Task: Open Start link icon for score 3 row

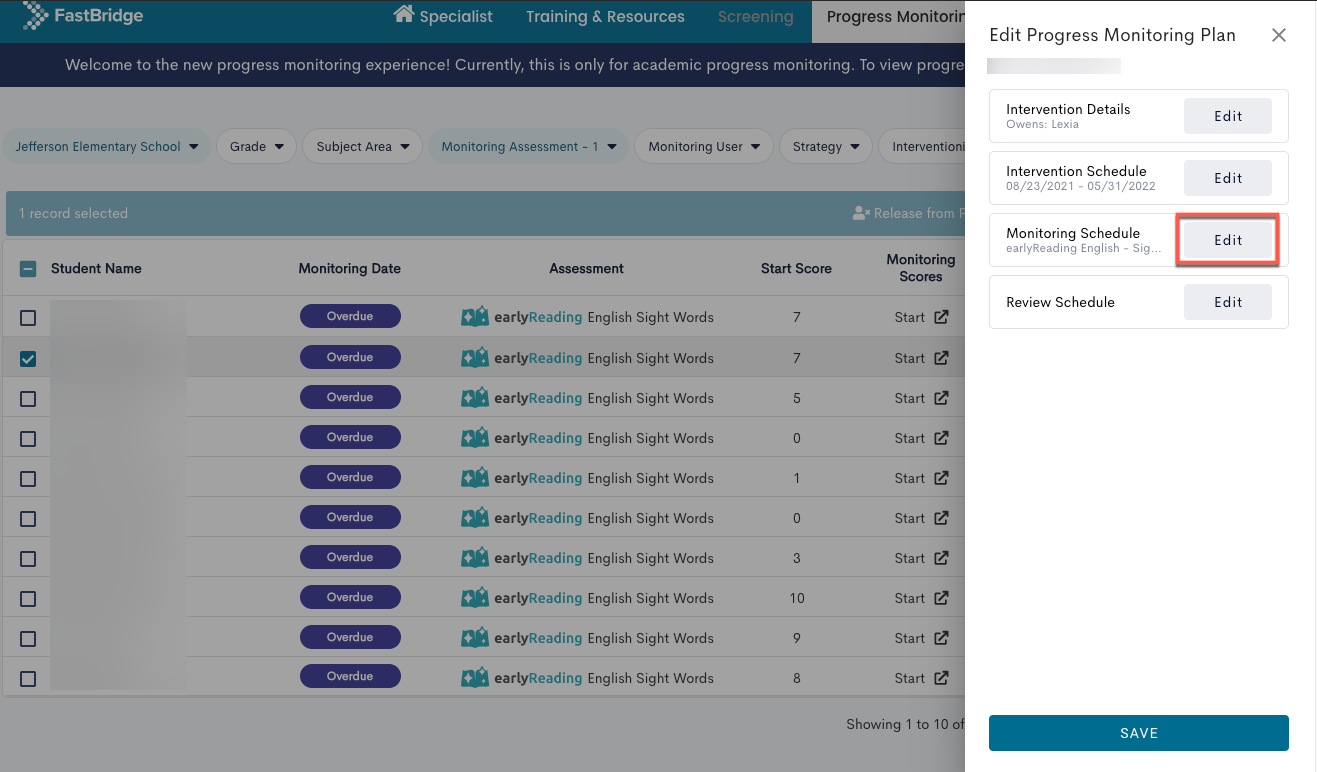Action: click(x=941, y=558)
